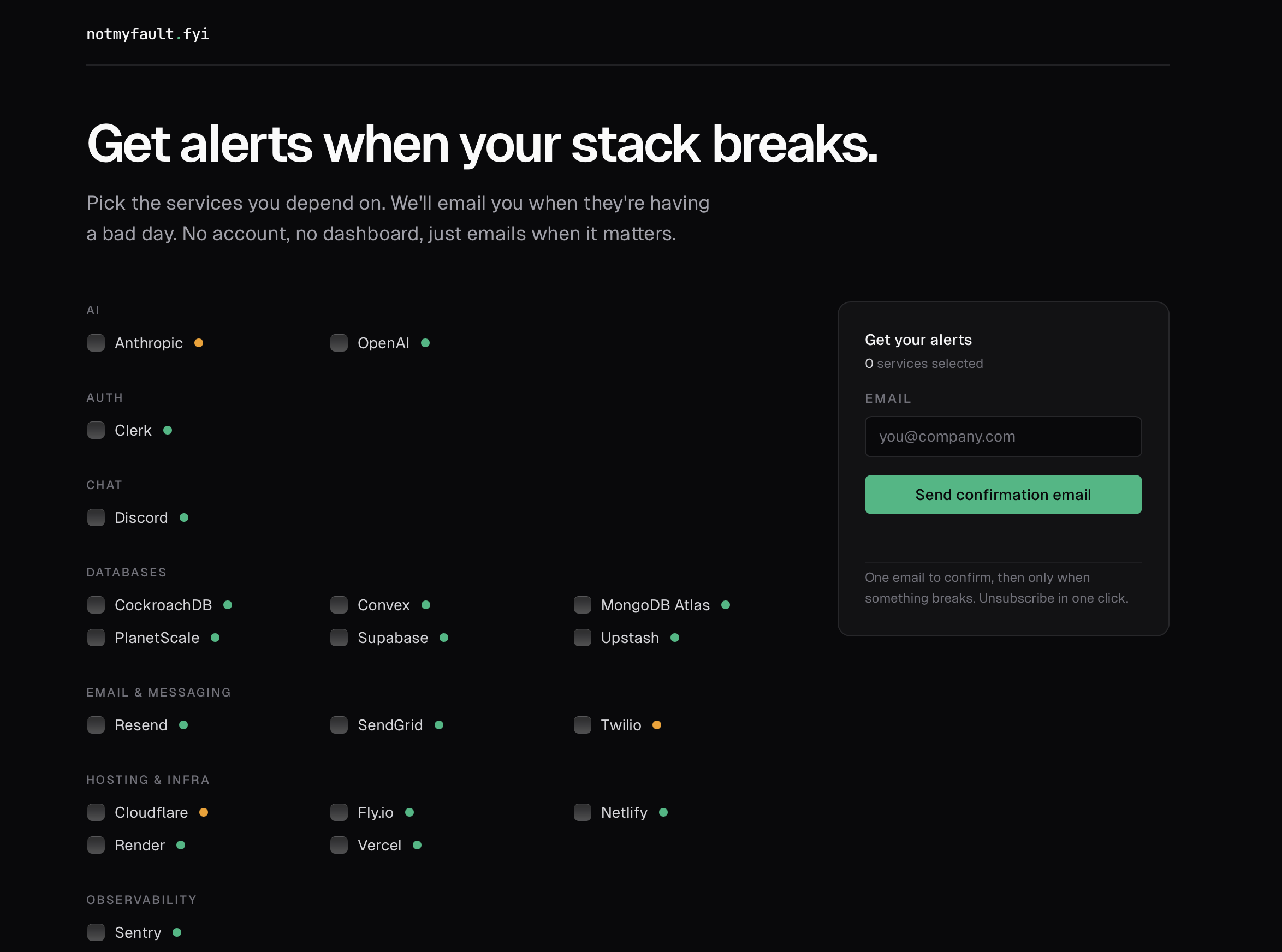The image size is (1282, 952).
Task: Click the green status dot beside Render
Action: [180, 846]
